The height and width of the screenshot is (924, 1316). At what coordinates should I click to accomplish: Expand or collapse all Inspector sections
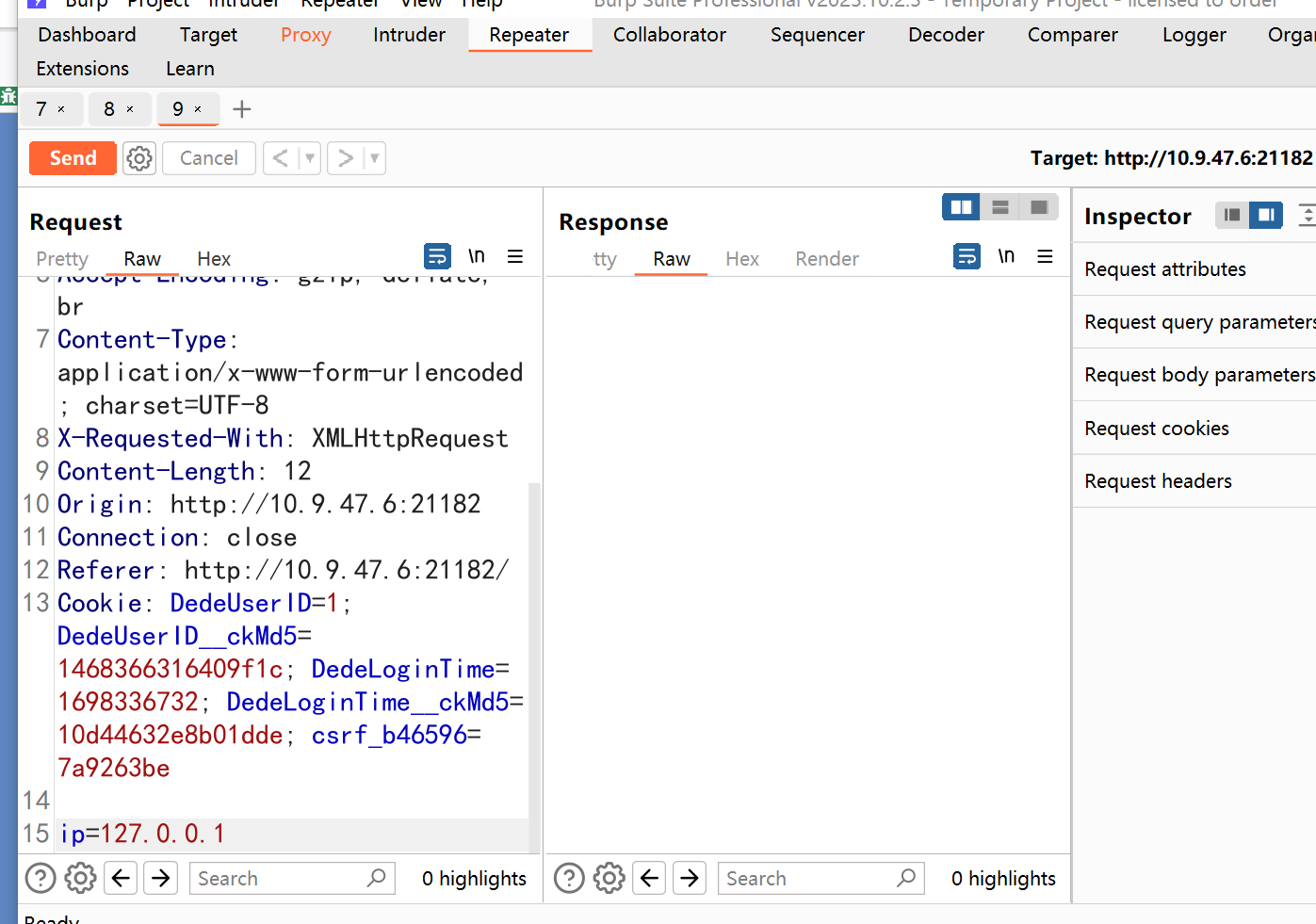click(x=1307, y=216)
